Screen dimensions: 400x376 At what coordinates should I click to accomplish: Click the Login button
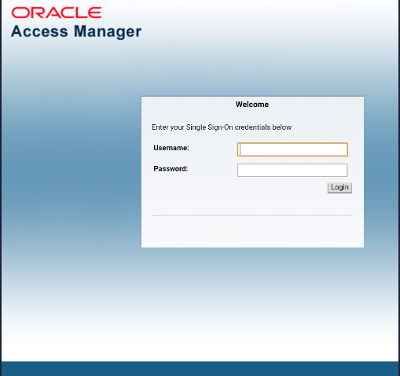pyautogui.click(x=340, y=188)
